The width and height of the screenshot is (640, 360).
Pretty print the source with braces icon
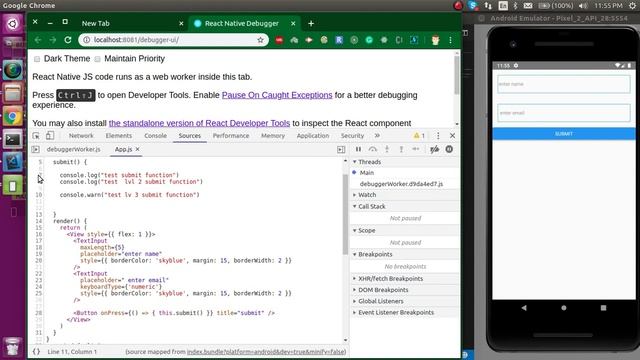[36, 351]
